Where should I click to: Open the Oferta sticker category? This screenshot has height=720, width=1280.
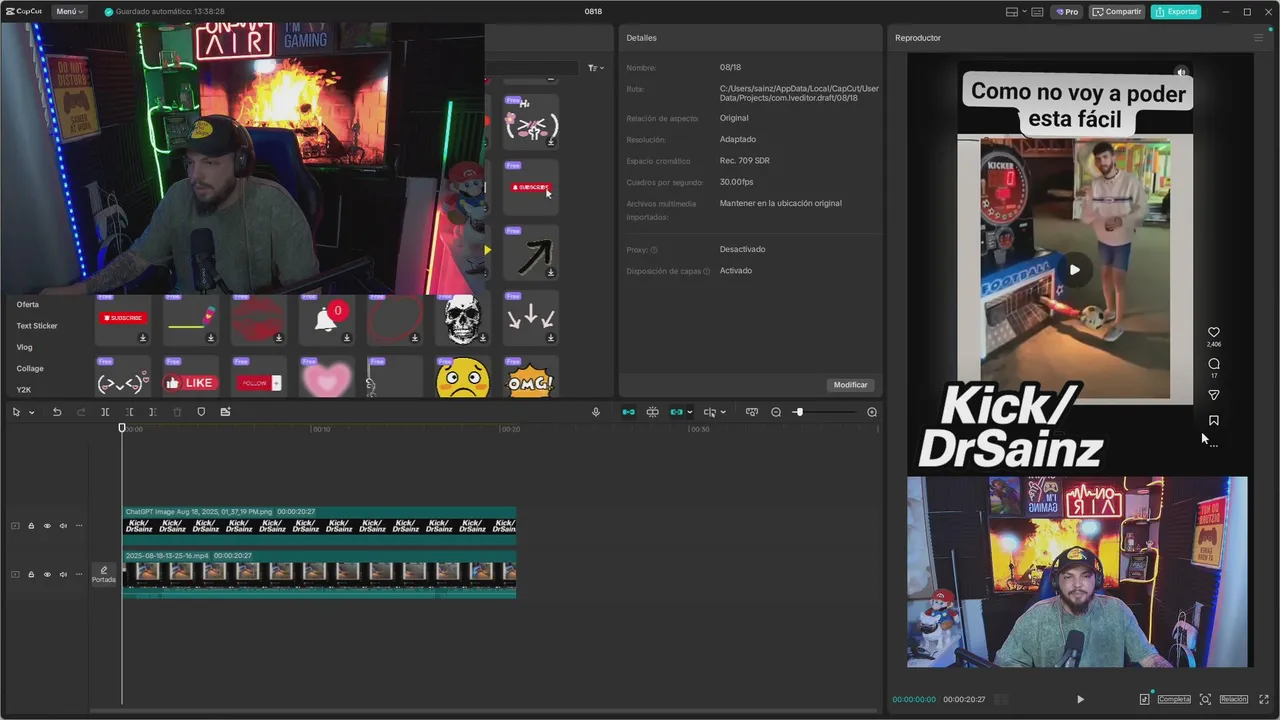[x=28, y=304]
